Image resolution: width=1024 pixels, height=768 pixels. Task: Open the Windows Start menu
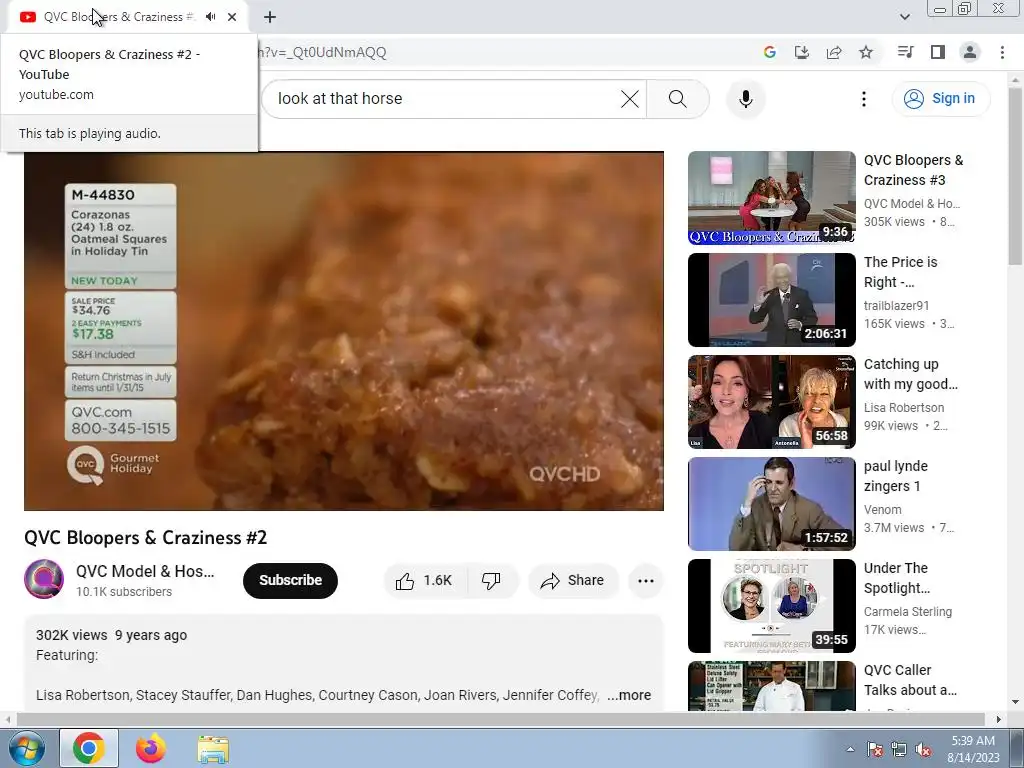(26, 748)
